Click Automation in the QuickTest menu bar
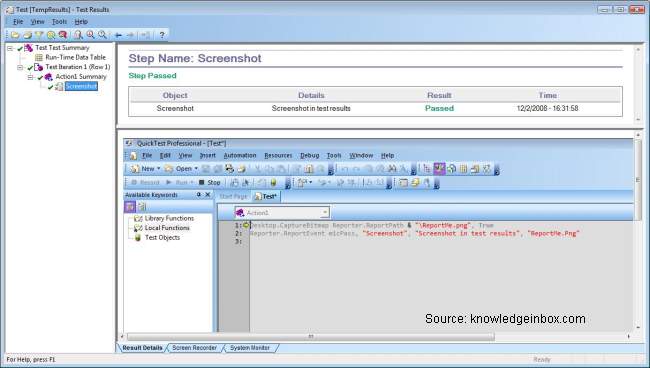 tap(240, 155)
